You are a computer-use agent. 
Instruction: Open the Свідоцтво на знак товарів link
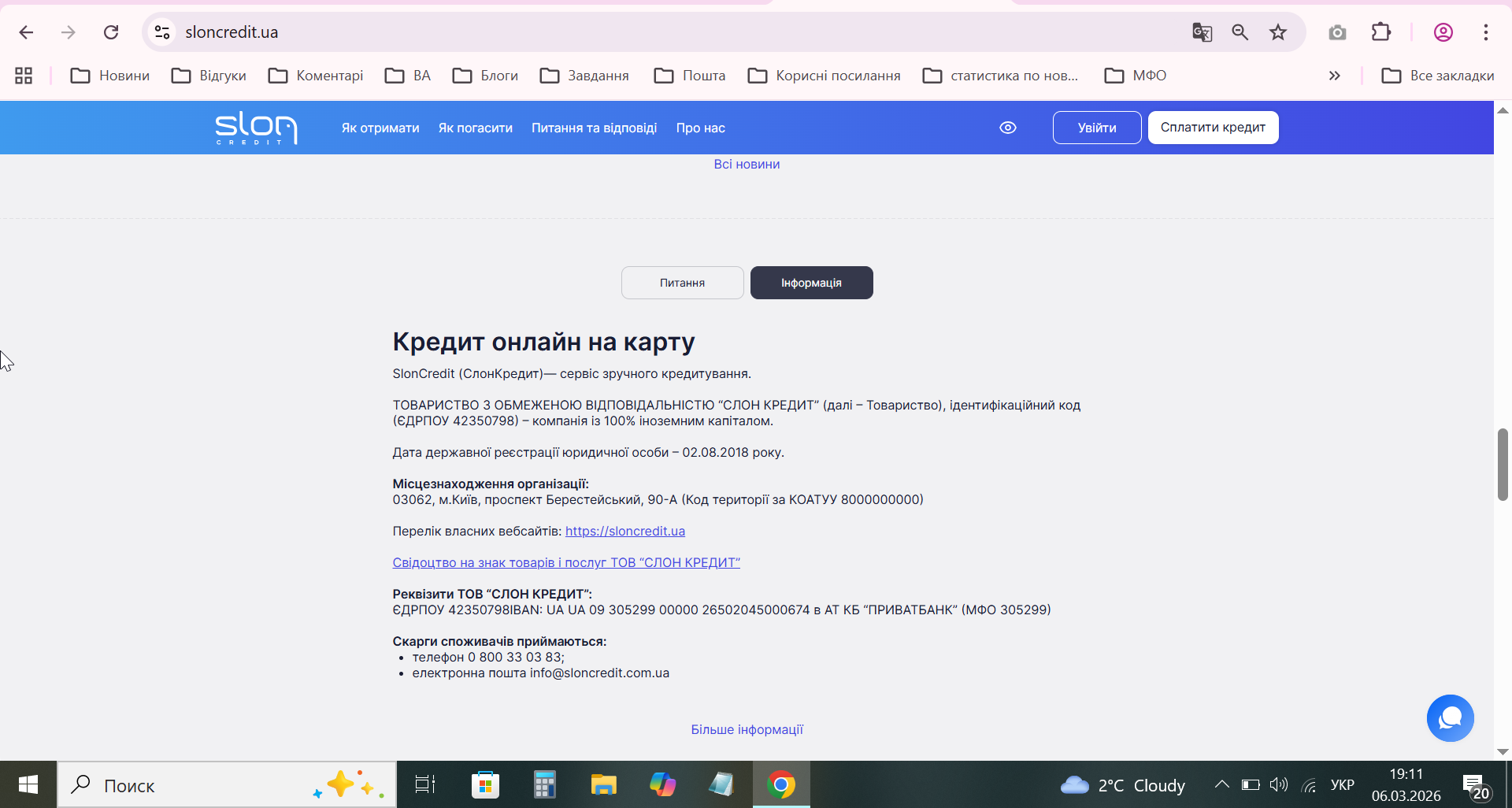566,562
